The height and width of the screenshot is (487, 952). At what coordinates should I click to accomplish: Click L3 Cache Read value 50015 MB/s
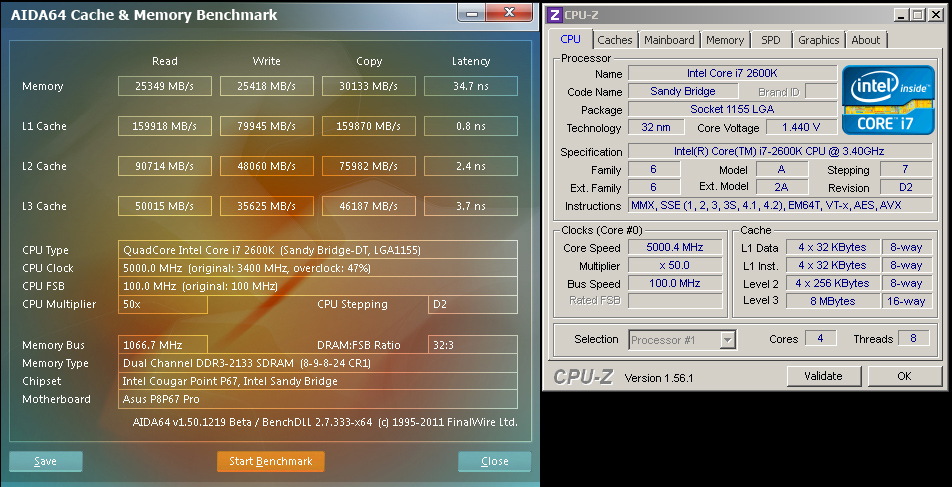165,206
